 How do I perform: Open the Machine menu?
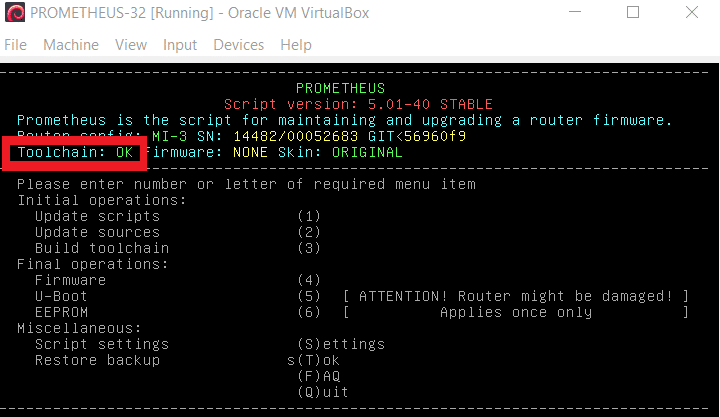pyautogui.click(x=71, y=45)
